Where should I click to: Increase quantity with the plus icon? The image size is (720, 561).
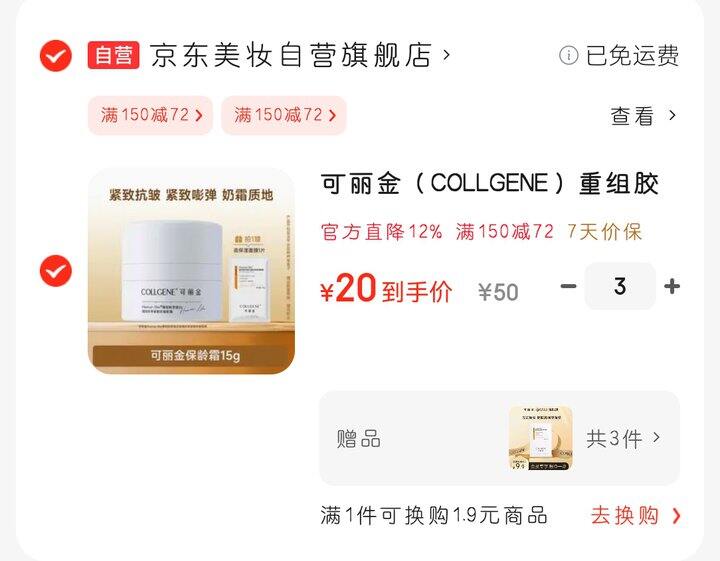click(x=672, y=286)
